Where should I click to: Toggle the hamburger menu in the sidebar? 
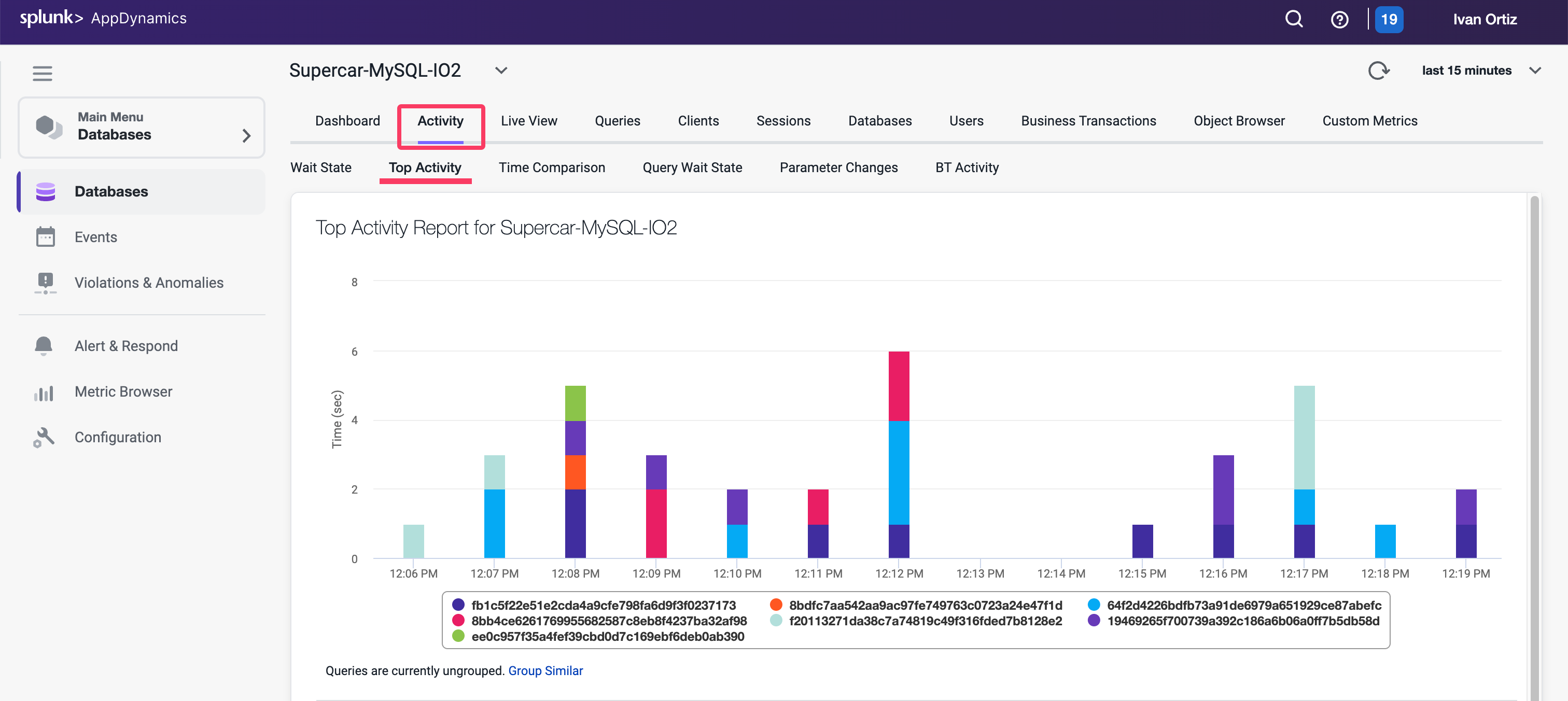point(42,73)
